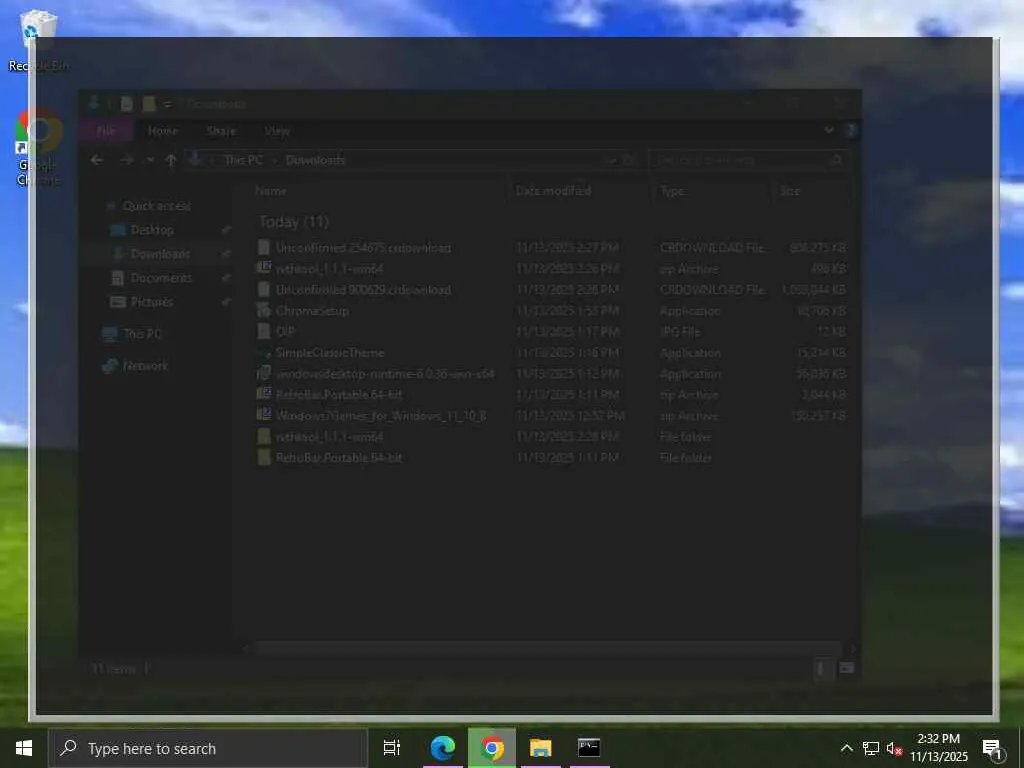The image size is (1024, 768).
Task: Open File Explorer from the taskbar
Action: (x=541, y=748)
